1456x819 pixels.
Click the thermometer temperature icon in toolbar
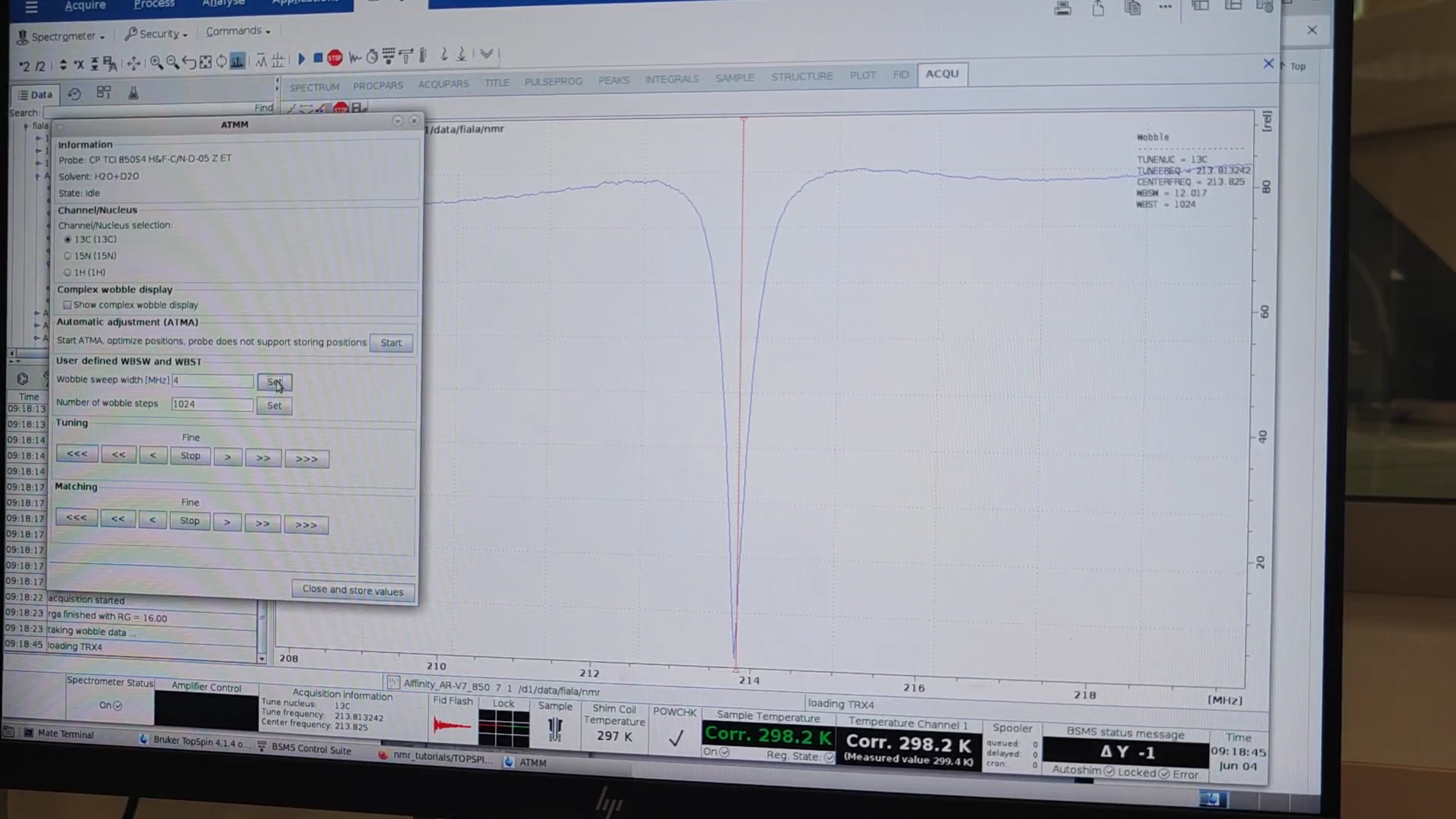pos(423,56)
